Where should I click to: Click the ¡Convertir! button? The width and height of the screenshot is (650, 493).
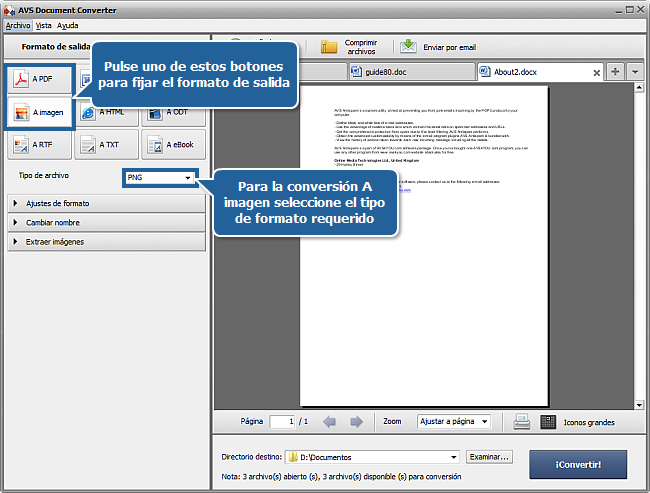pos(578,464)
